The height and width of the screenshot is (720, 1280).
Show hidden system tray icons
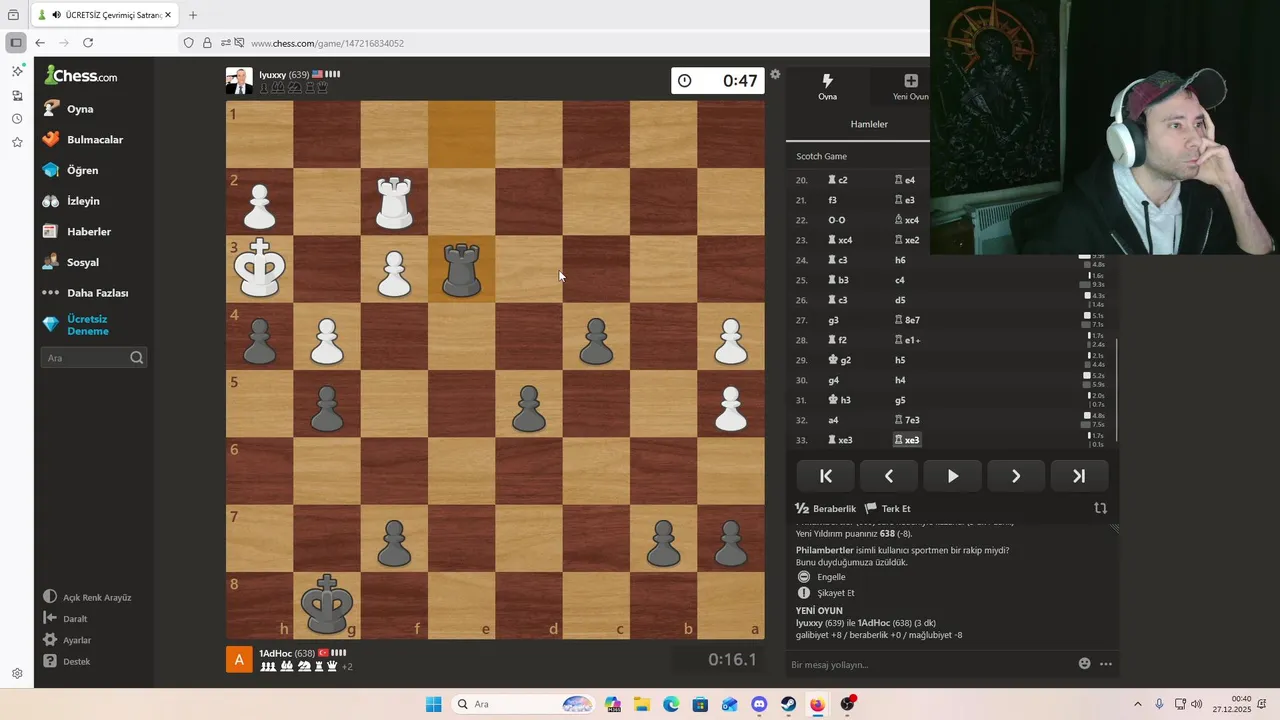click(1139, 704)
